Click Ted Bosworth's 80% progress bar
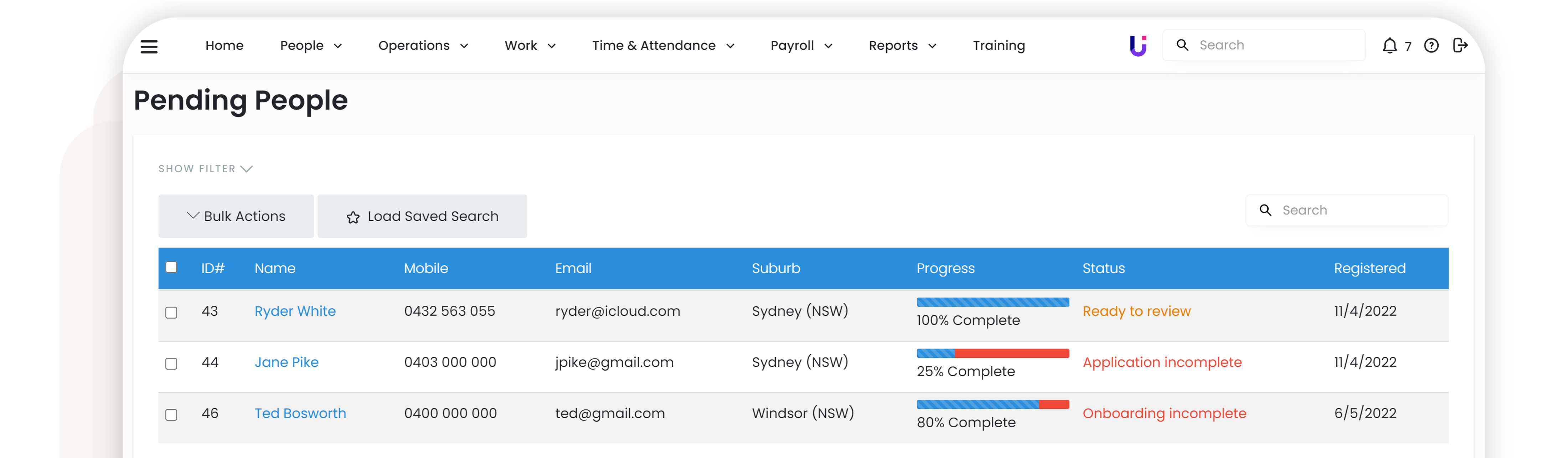The width and height of the screenshot is (1568, 458). [992, 404]
